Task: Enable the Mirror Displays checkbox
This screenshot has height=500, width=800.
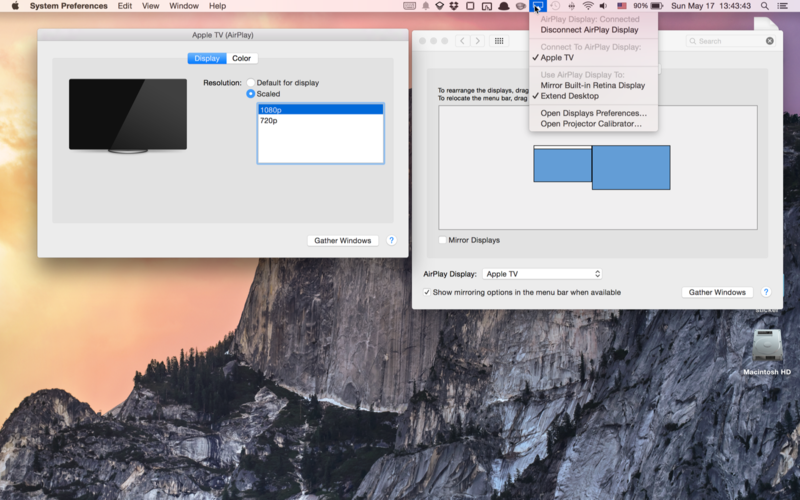Action: (x=442, y=240)
